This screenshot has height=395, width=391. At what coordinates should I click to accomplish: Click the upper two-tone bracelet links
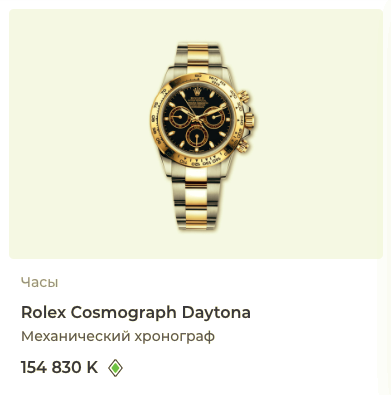point(197,55)
